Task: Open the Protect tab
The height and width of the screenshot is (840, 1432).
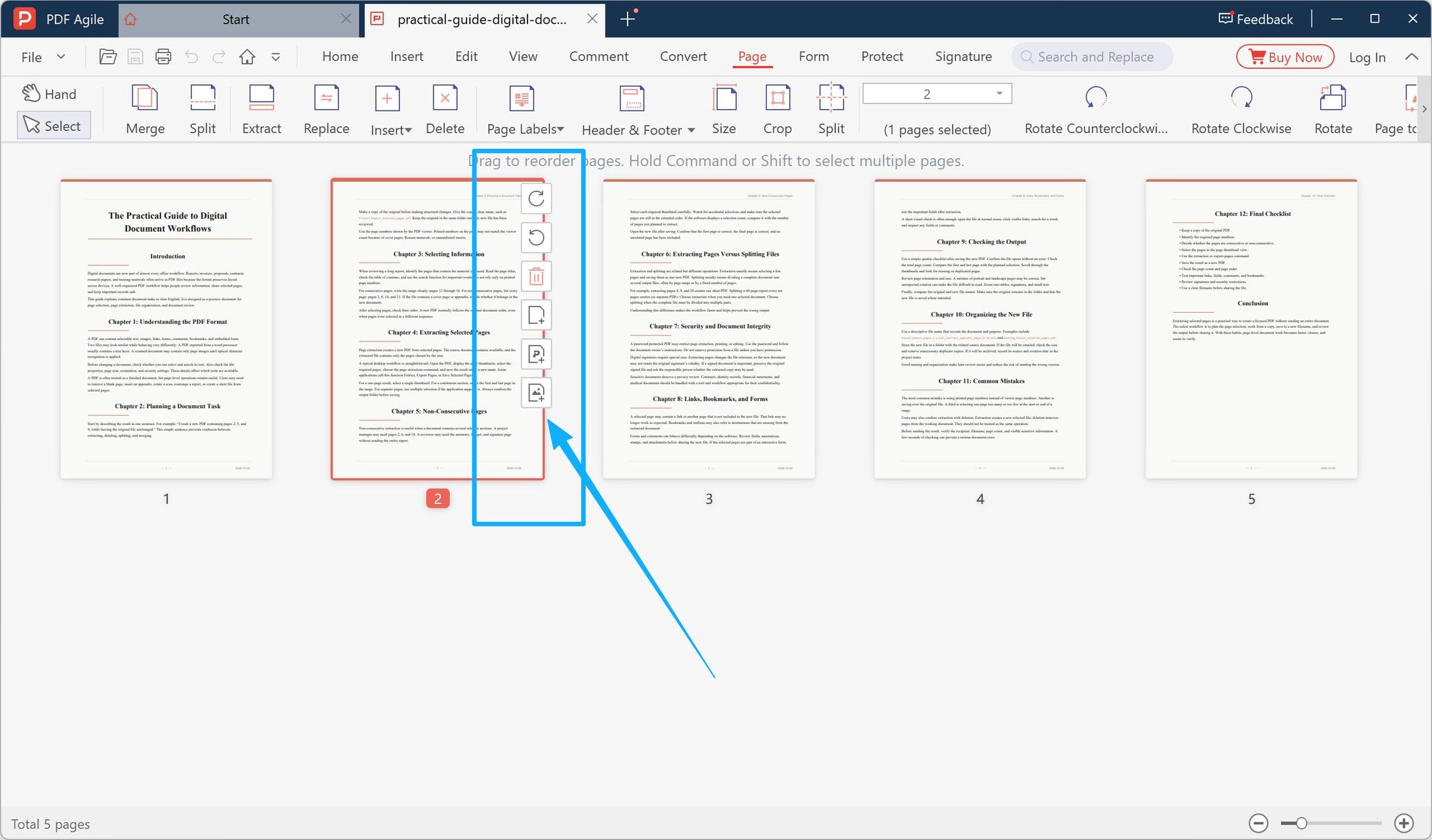Action: pos(882,56)
